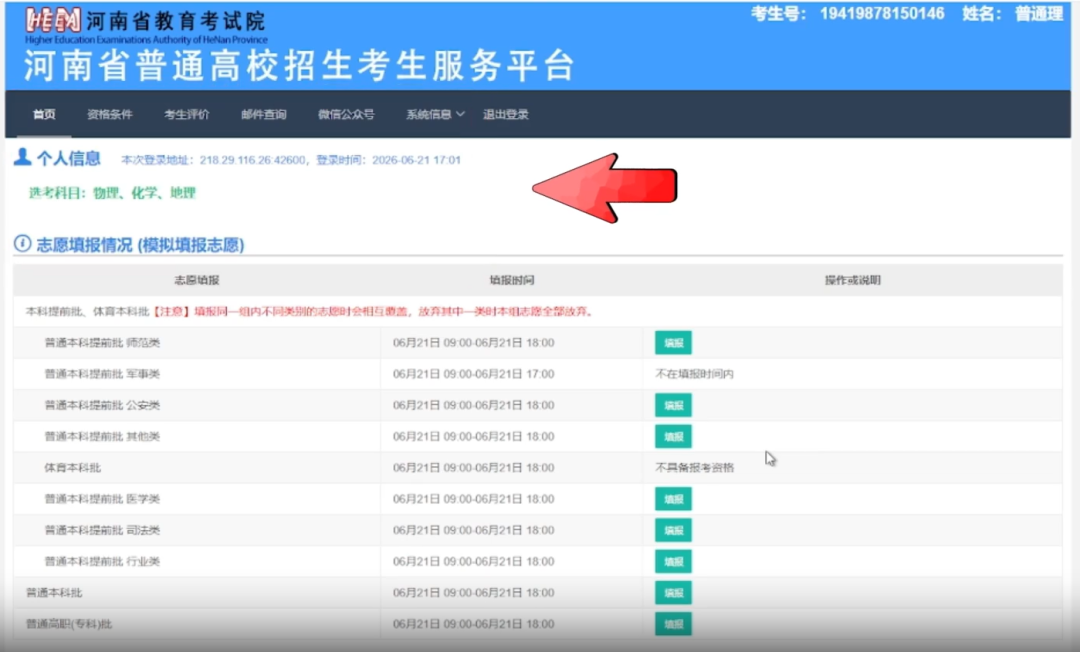Click 填报 for 普通高职(专科)批
The width and height of the screenshot is (1080, 652).
[x=673, y=624]
